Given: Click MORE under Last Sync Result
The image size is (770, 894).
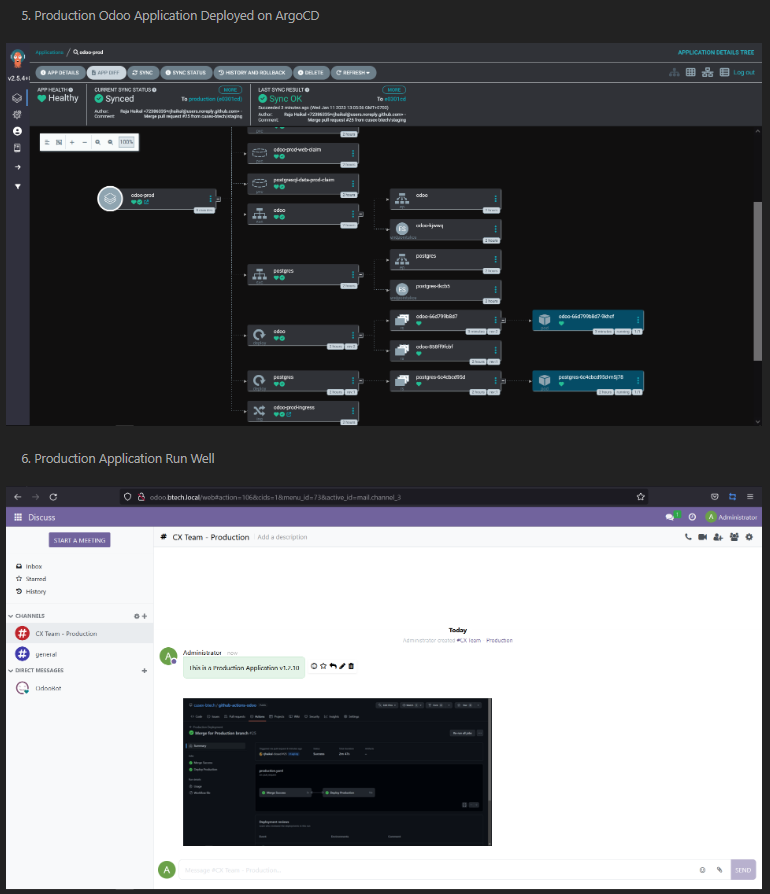Looking at the screenshot, I should 394,90.
